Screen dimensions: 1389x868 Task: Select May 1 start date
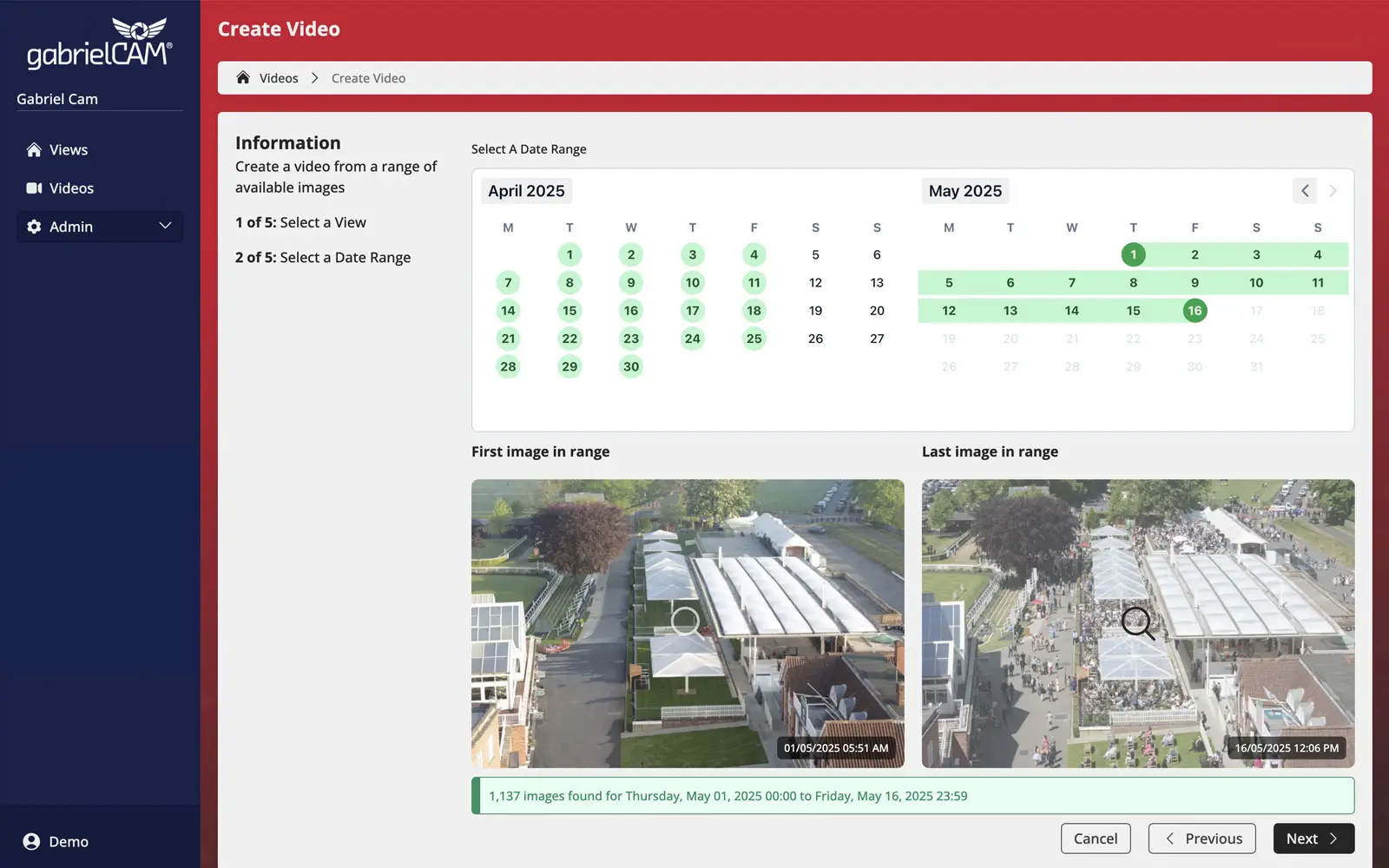coord(1133,254)
